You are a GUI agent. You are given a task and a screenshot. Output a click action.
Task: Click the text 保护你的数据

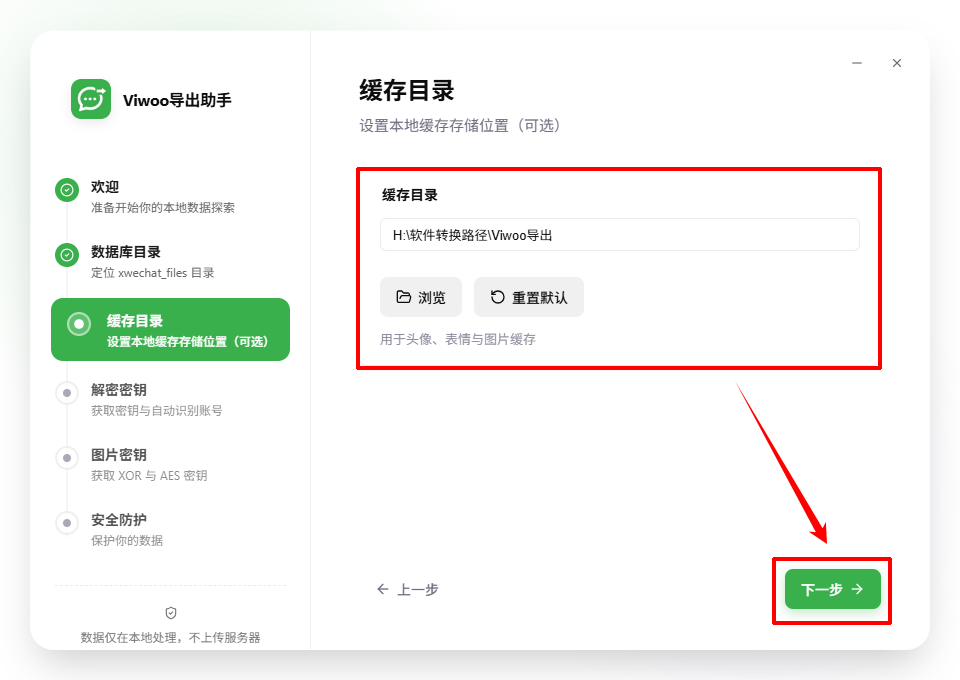coord(127,540)
